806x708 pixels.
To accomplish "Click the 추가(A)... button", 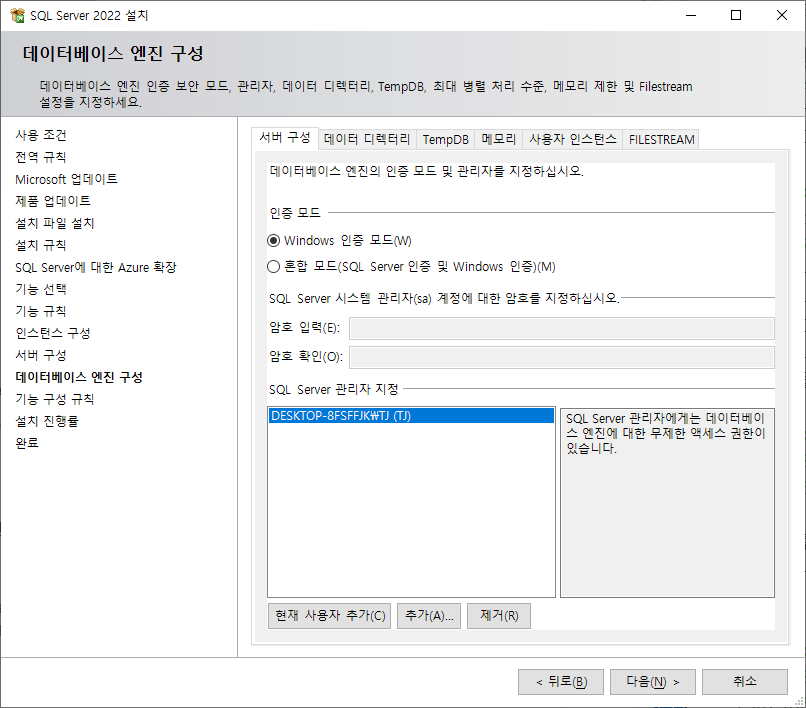I will [429, 615].
